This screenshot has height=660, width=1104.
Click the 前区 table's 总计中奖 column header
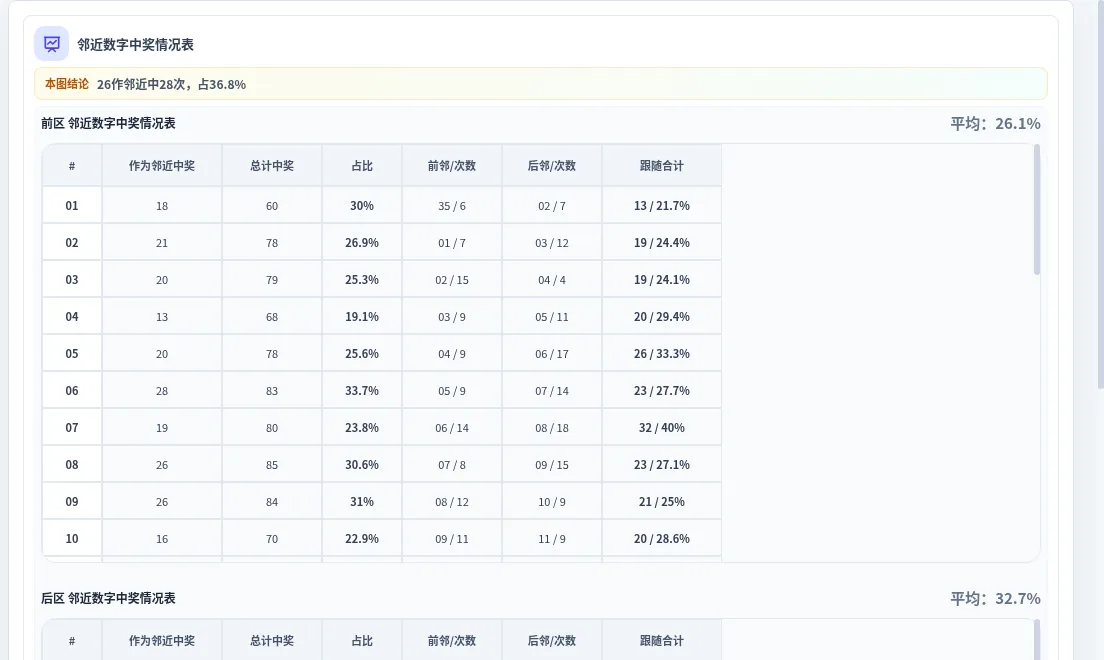point(272,166)
